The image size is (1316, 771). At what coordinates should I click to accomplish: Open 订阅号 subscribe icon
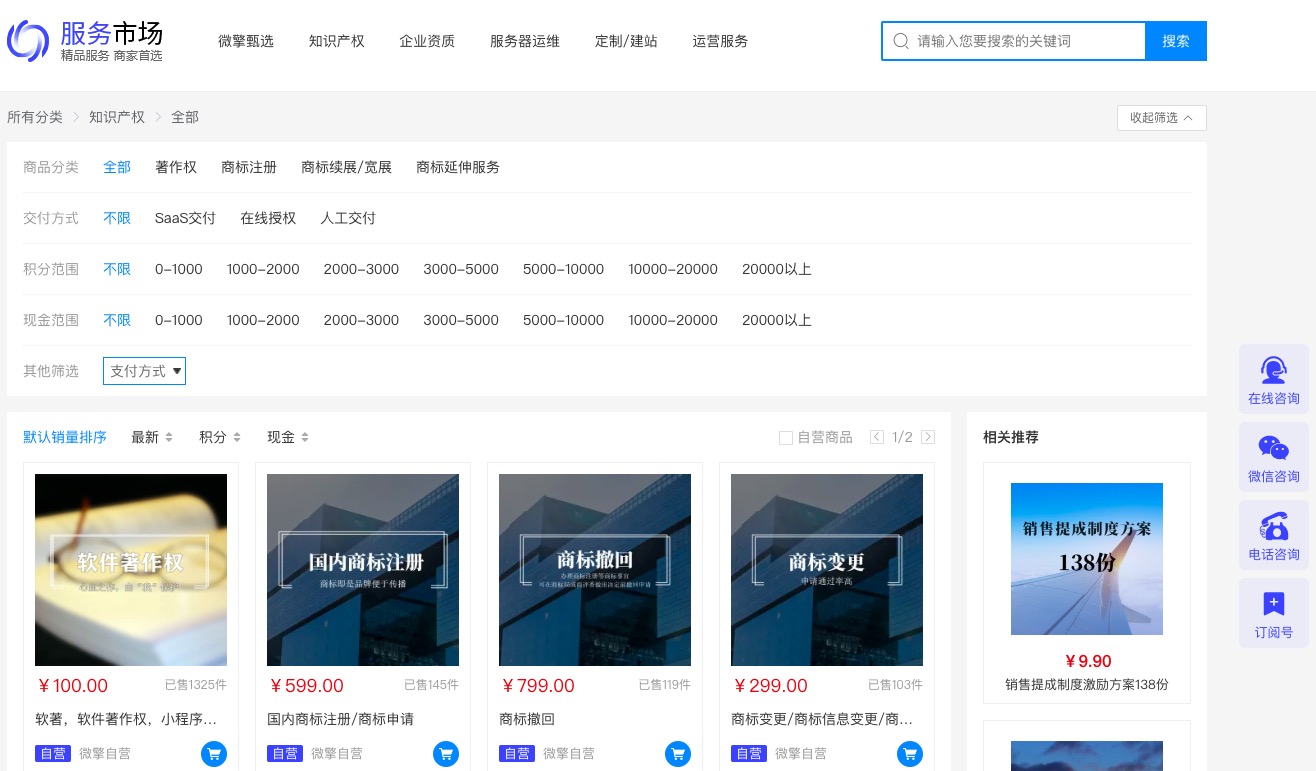[x=1274, y=604]
